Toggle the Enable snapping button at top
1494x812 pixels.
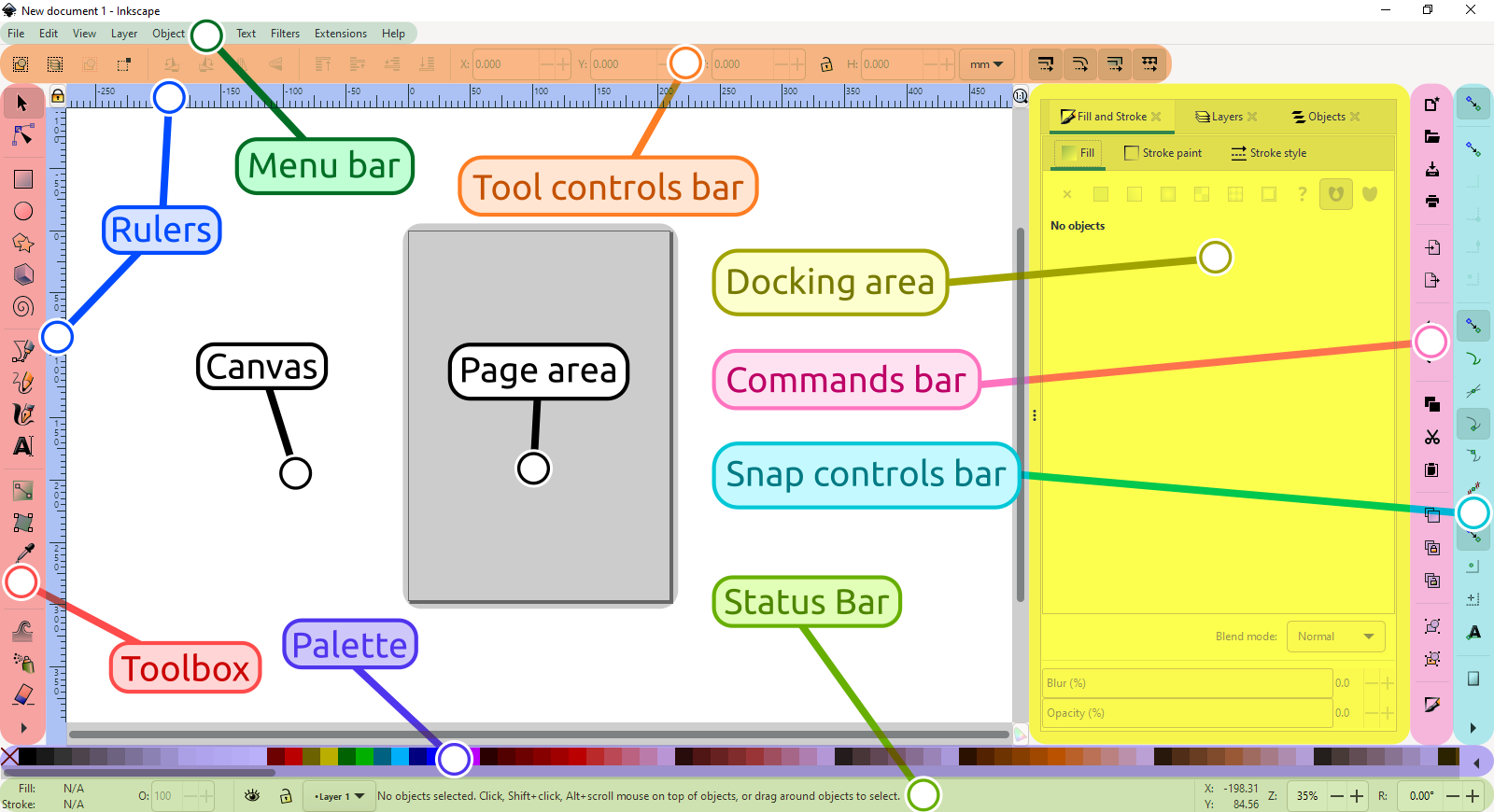coord(1473,104)
